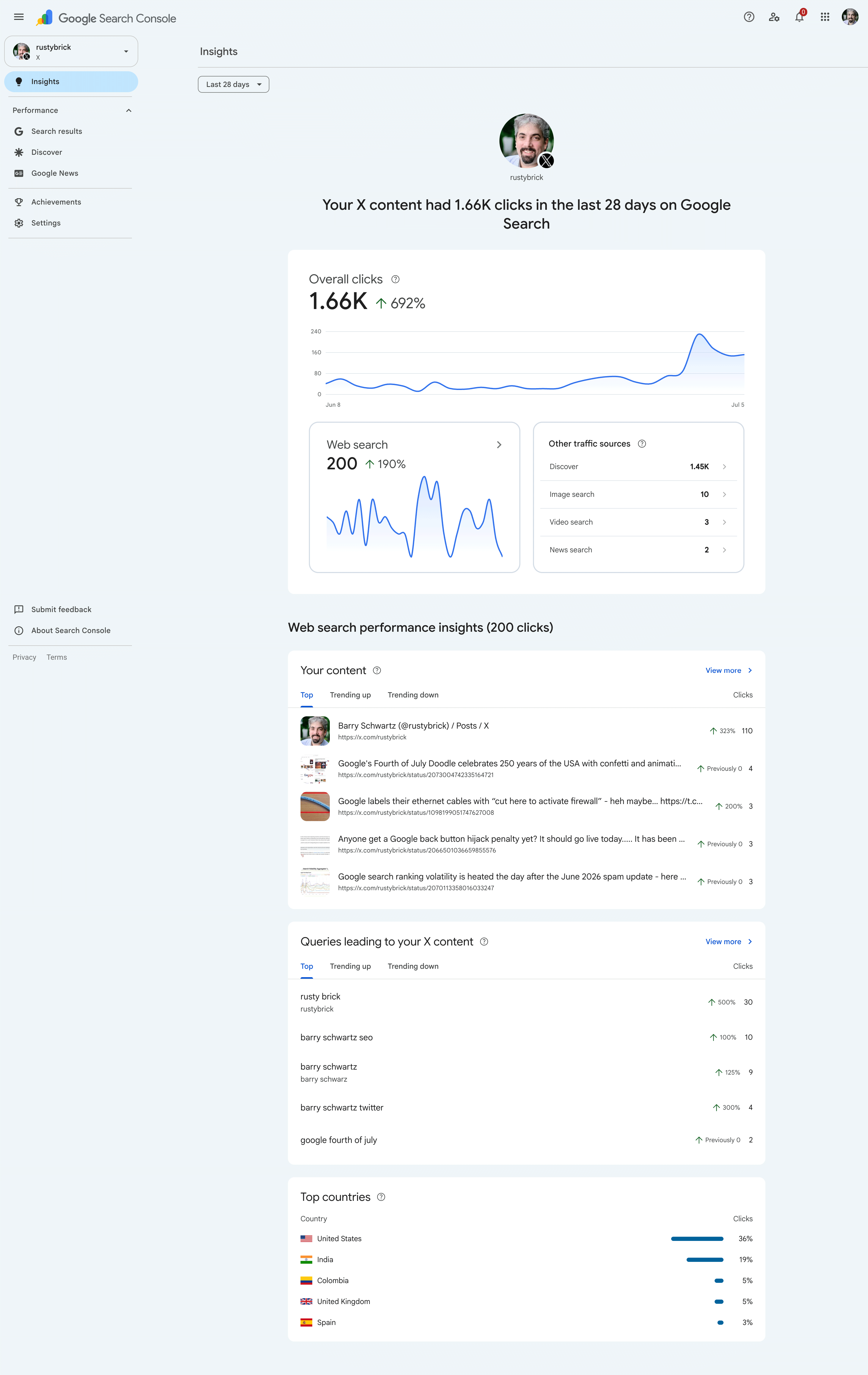This screenshot has width=868, height=1375.
Task: Show help for Overall clicks
Action: (396, 279)
